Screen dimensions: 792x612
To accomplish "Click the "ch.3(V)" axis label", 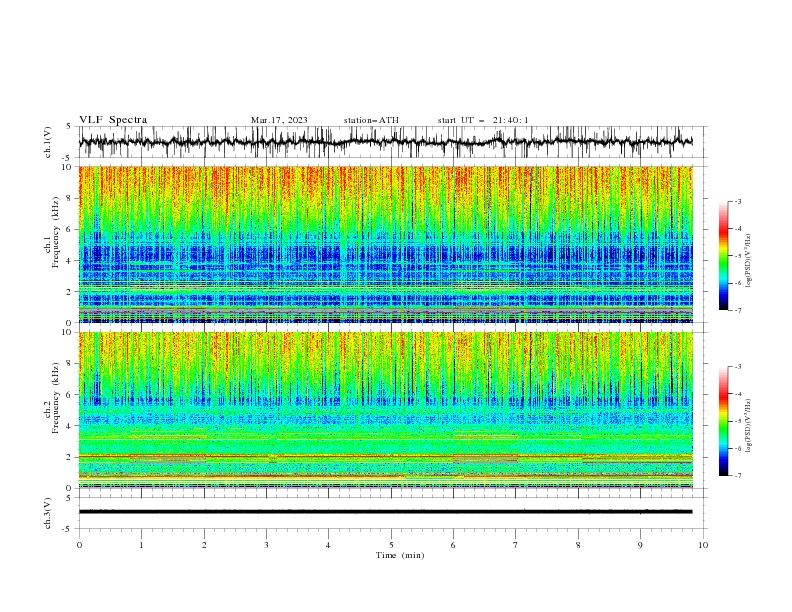I will (48, 513).
